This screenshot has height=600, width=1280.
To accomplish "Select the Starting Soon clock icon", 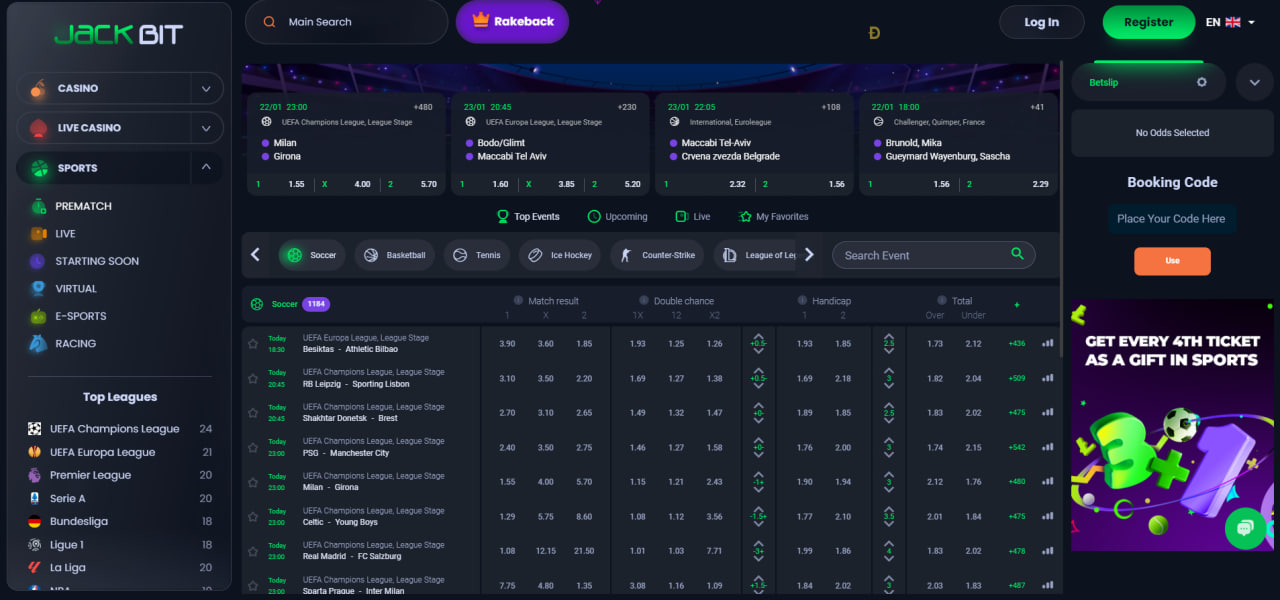I will point(37,261).
